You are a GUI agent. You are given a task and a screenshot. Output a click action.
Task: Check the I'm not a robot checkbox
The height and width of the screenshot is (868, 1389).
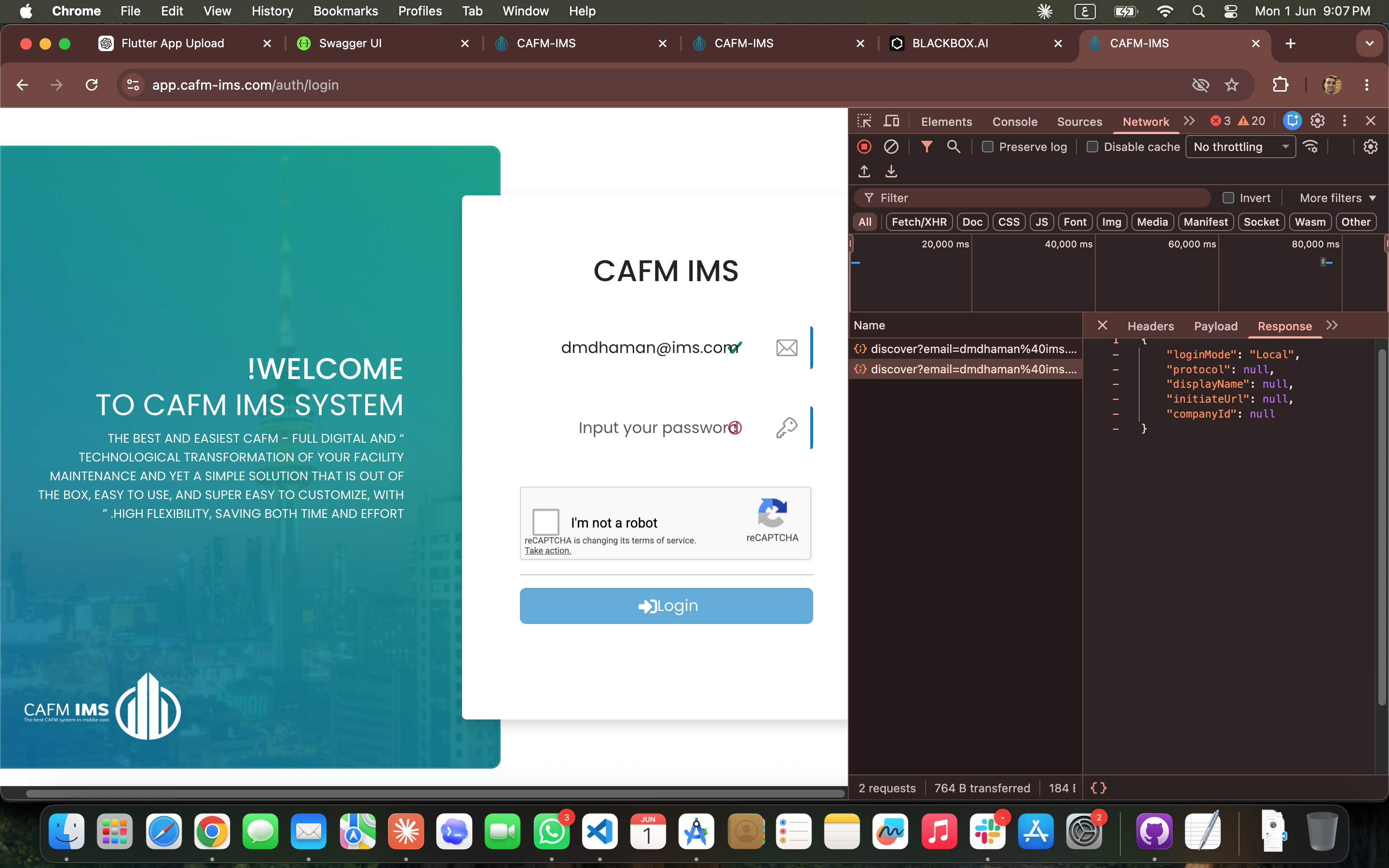tap(545, 522)
